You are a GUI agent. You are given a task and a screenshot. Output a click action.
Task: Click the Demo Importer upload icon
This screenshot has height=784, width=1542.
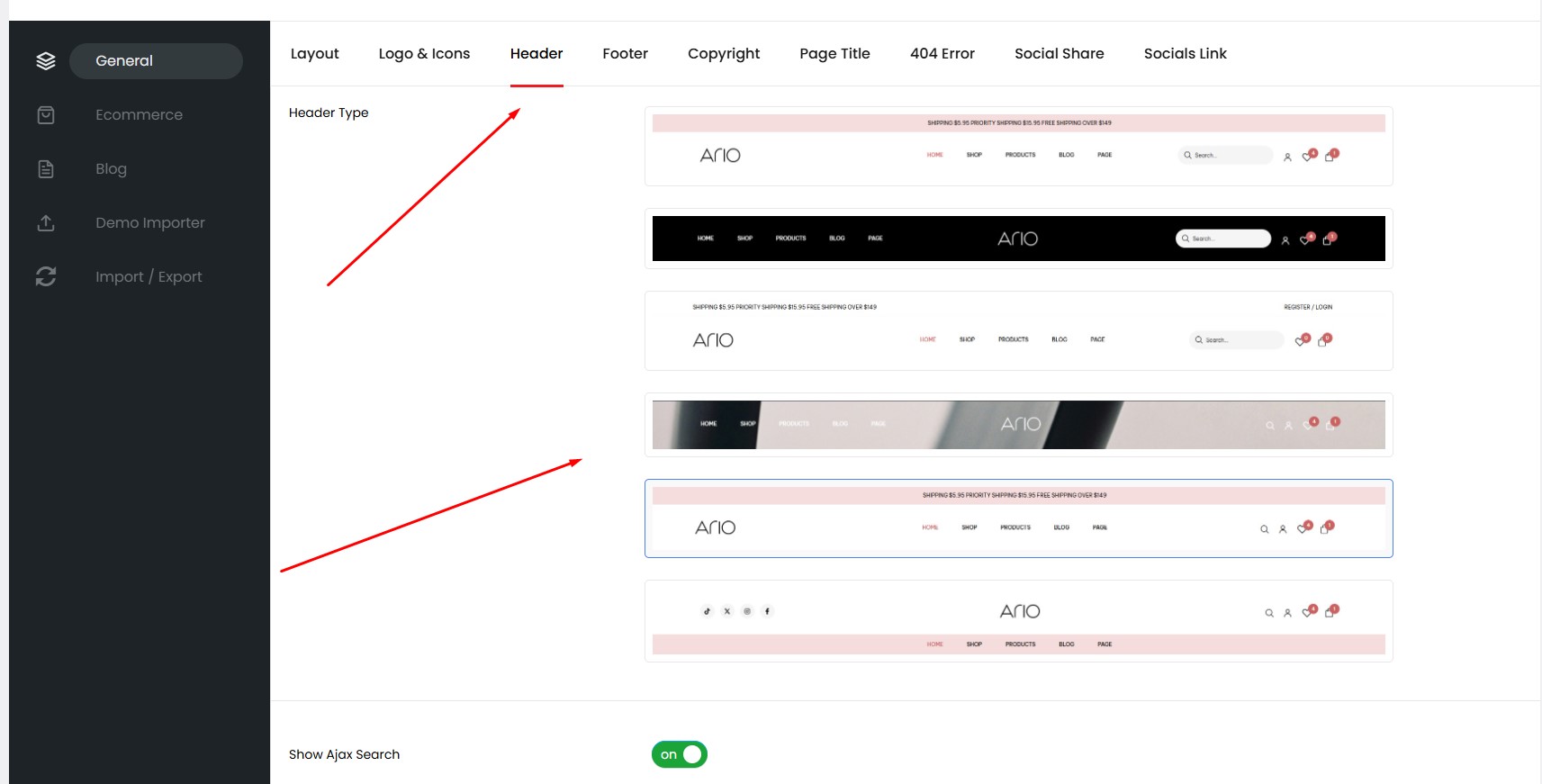click(x=46, y=223)
